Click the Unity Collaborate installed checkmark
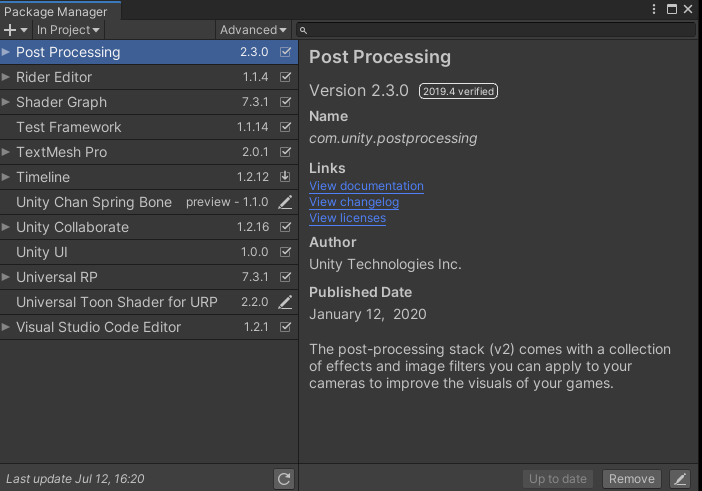Image resolution: width=702 pixels, height=491 pixels. [x=285, y=227]
